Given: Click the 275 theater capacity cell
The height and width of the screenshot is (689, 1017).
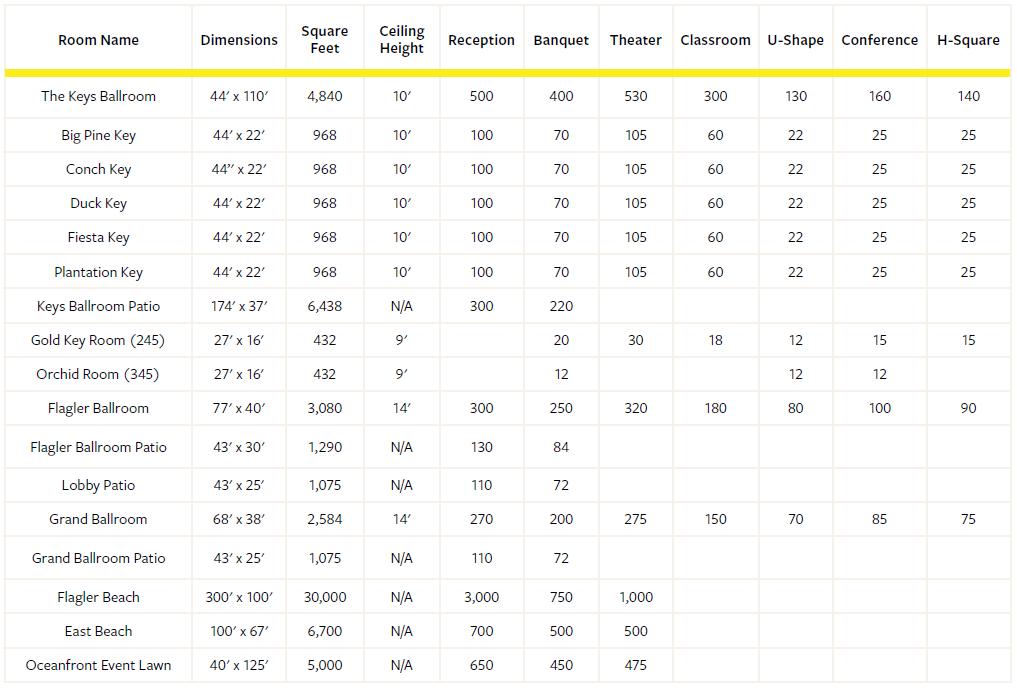Looking at the screenshot, I should pos(636,519).
